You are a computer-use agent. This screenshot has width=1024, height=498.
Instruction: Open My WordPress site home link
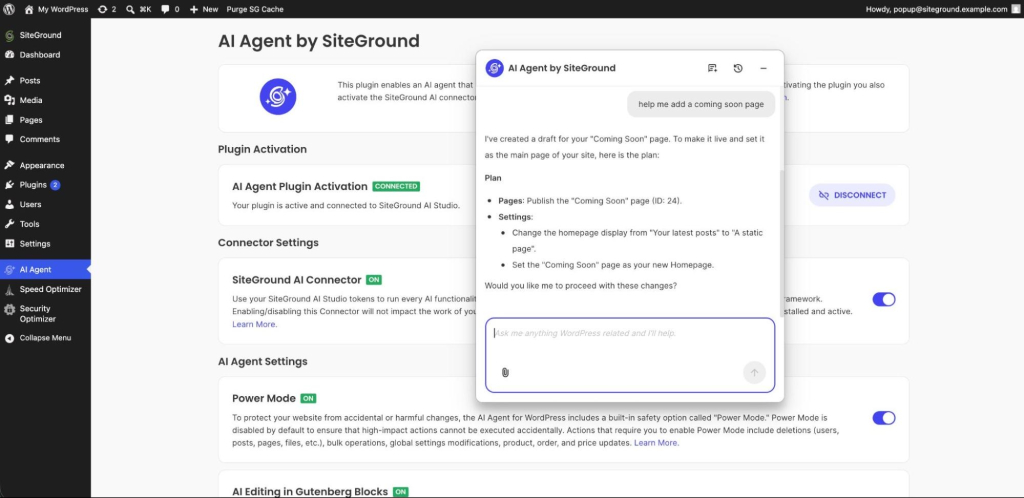[56, 9]
